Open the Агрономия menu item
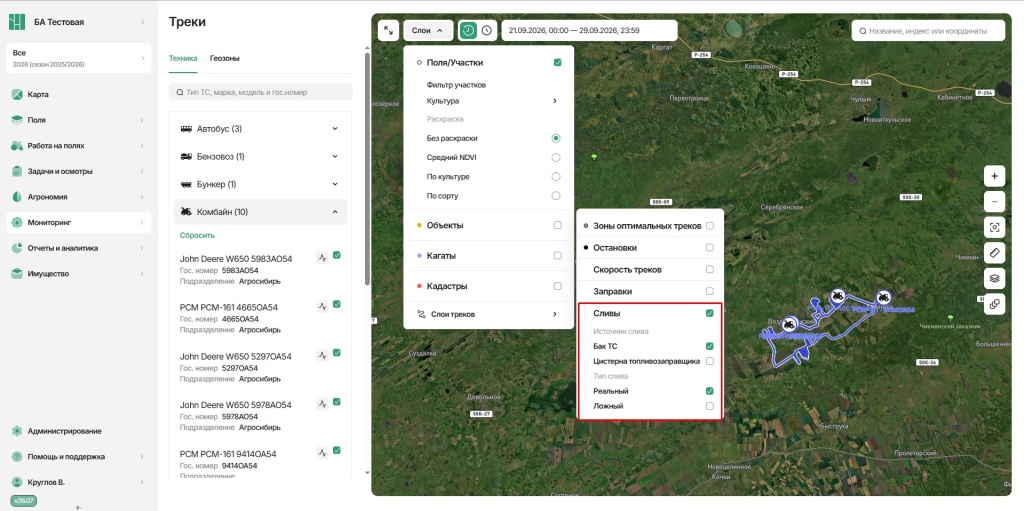Screen dimensions: 1024x511 click(78, 197)
